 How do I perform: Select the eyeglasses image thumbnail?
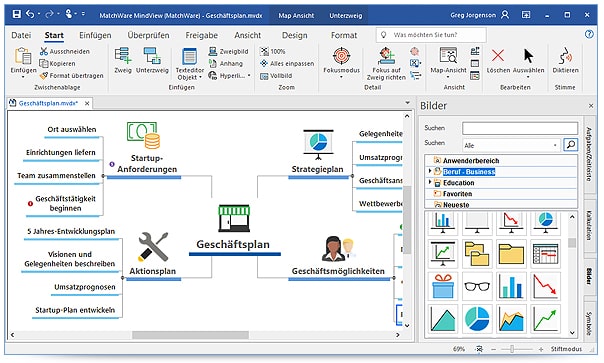pos(477,286)
